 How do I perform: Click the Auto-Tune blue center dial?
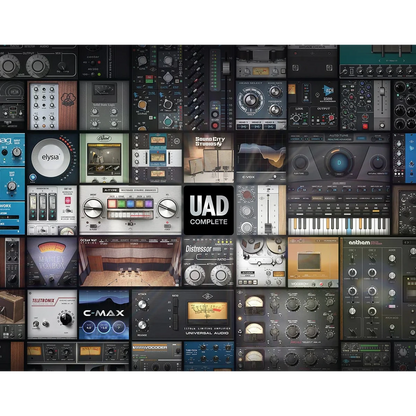click(x=339, y=163)
